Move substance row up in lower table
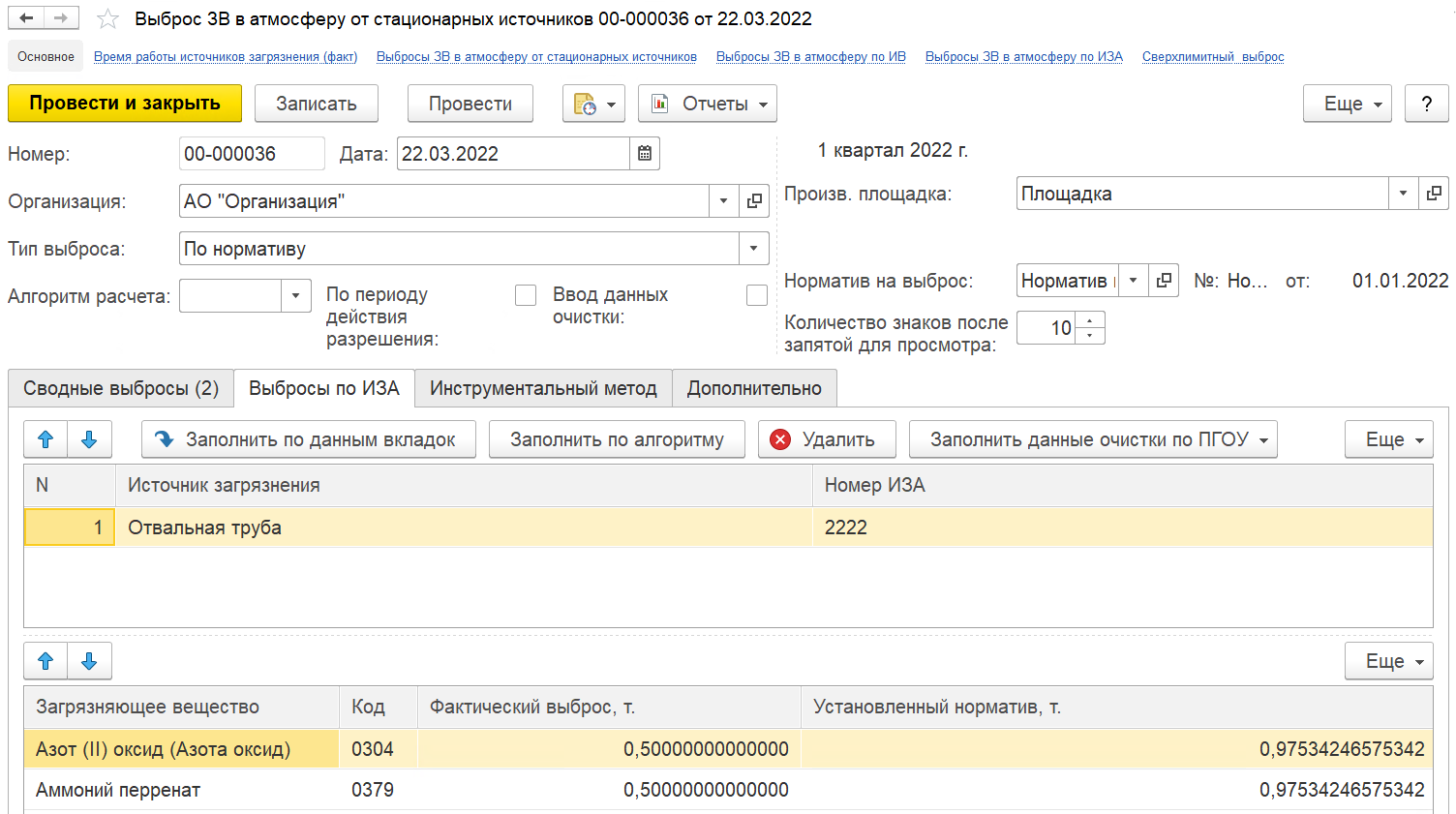This screenshot has height=814, width=1456. click(45, 661)
